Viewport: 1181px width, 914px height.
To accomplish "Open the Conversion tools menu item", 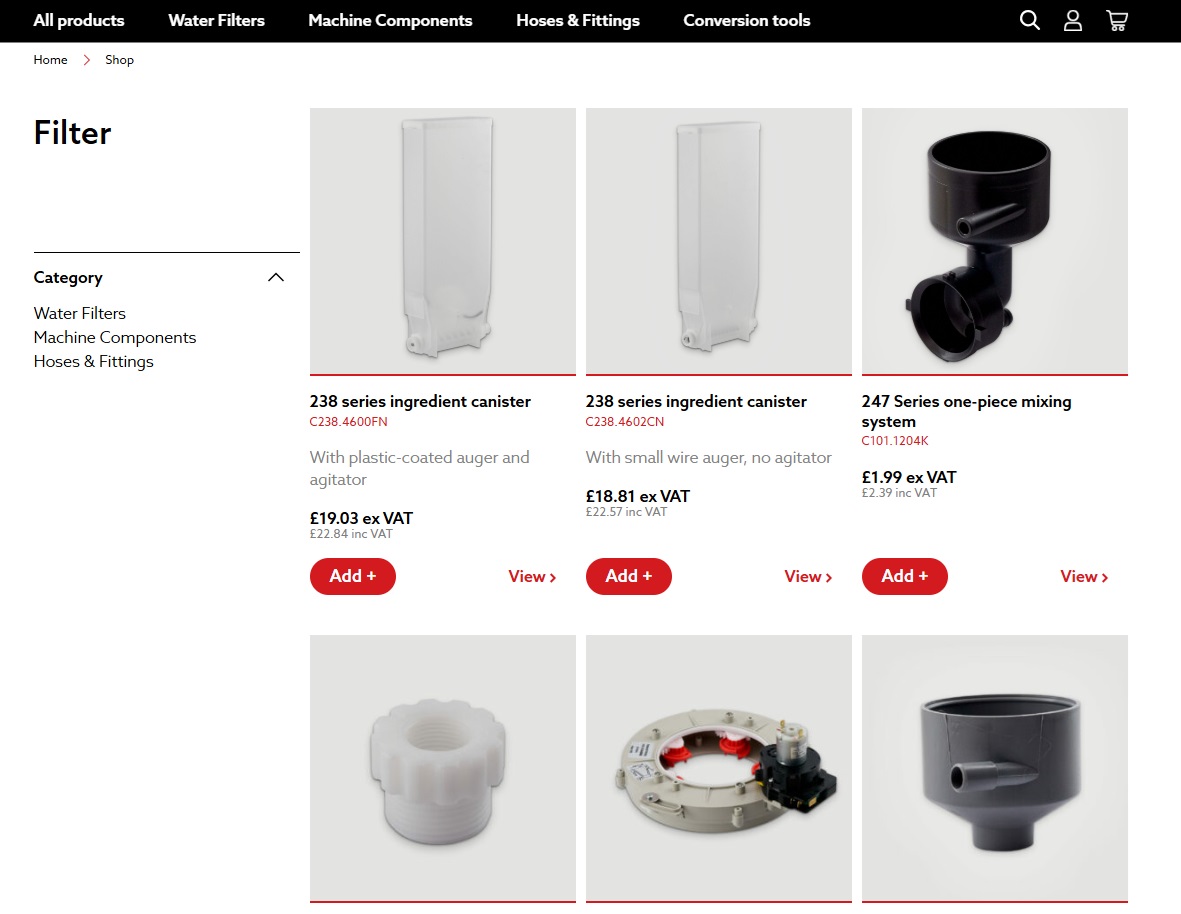I will [746, 20].
